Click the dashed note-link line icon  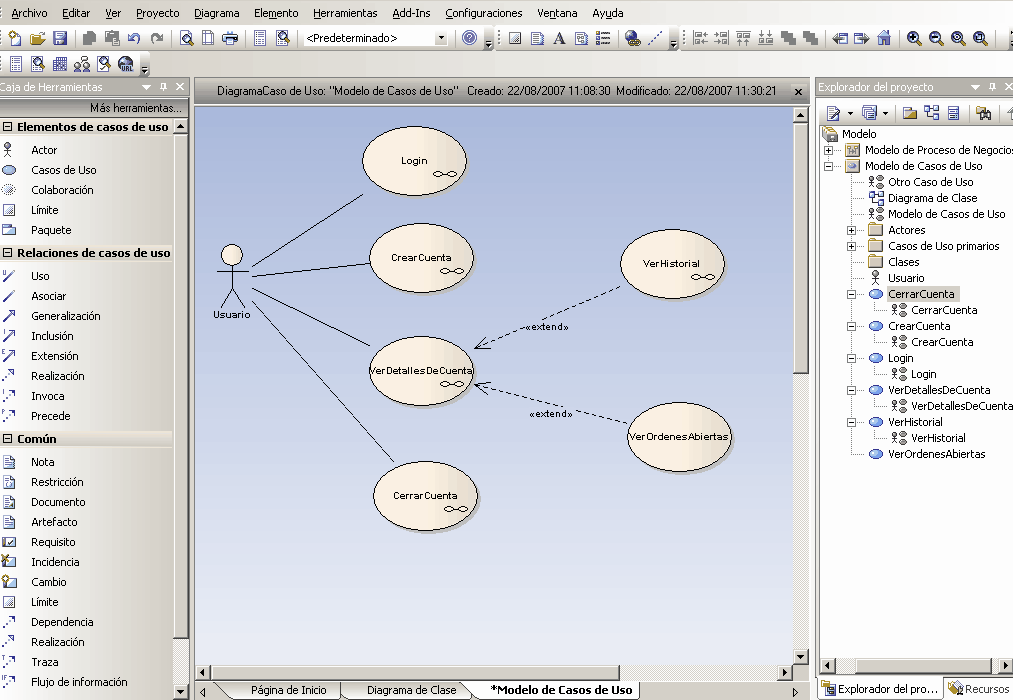tap(655, 39)
